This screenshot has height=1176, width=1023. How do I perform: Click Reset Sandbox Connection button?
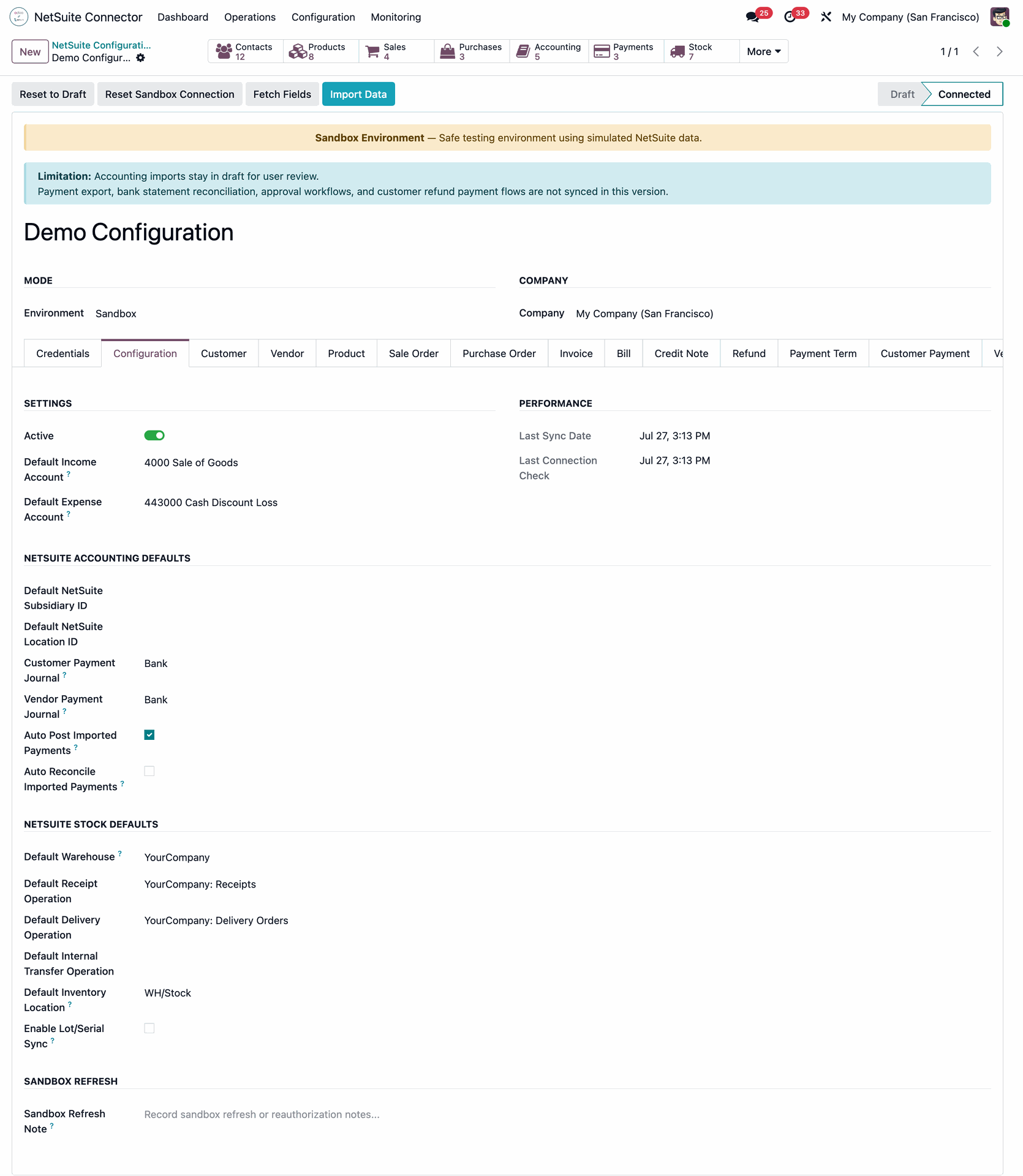tap(170, 94)
